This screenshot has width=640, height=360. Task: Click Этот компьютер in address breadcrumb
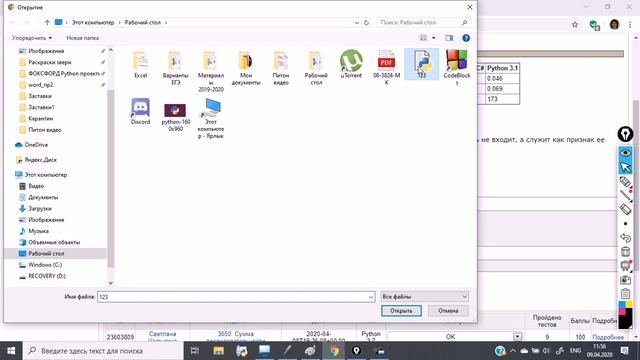[x=93, y=22]
